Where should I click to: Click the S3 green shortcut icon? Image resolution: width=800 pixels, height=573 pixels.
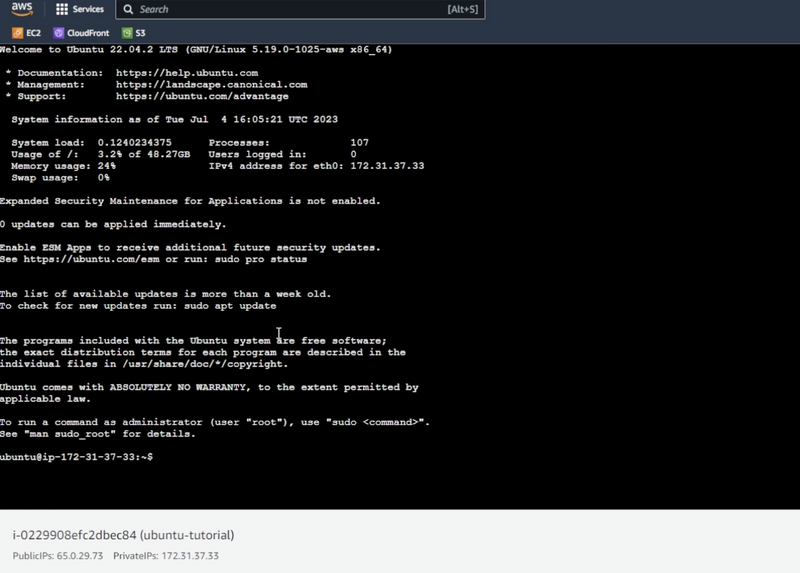(x=127, y=33)
